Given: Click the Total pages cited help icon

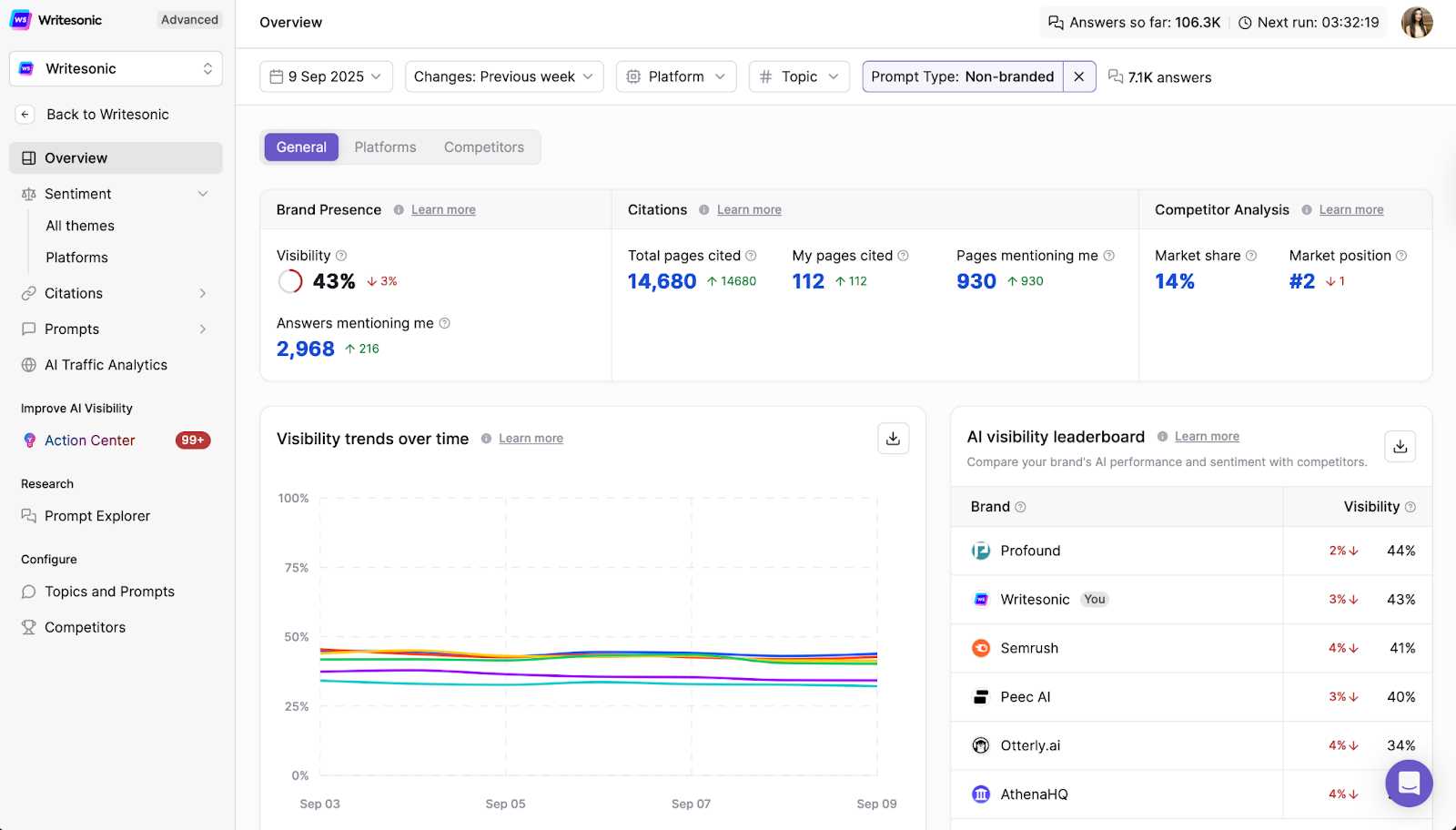Looking at the screenshot, I should [x=751, y=256].
